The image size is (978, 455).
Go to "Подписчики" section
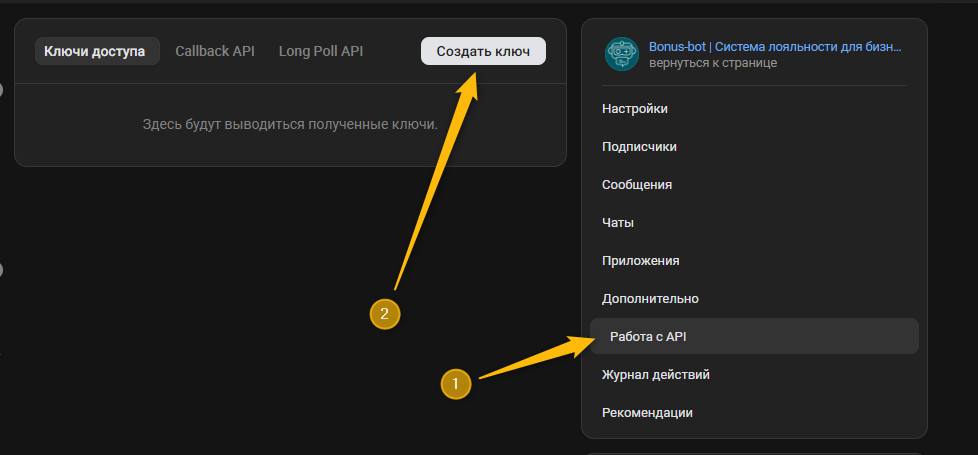[x=639, y=147]
